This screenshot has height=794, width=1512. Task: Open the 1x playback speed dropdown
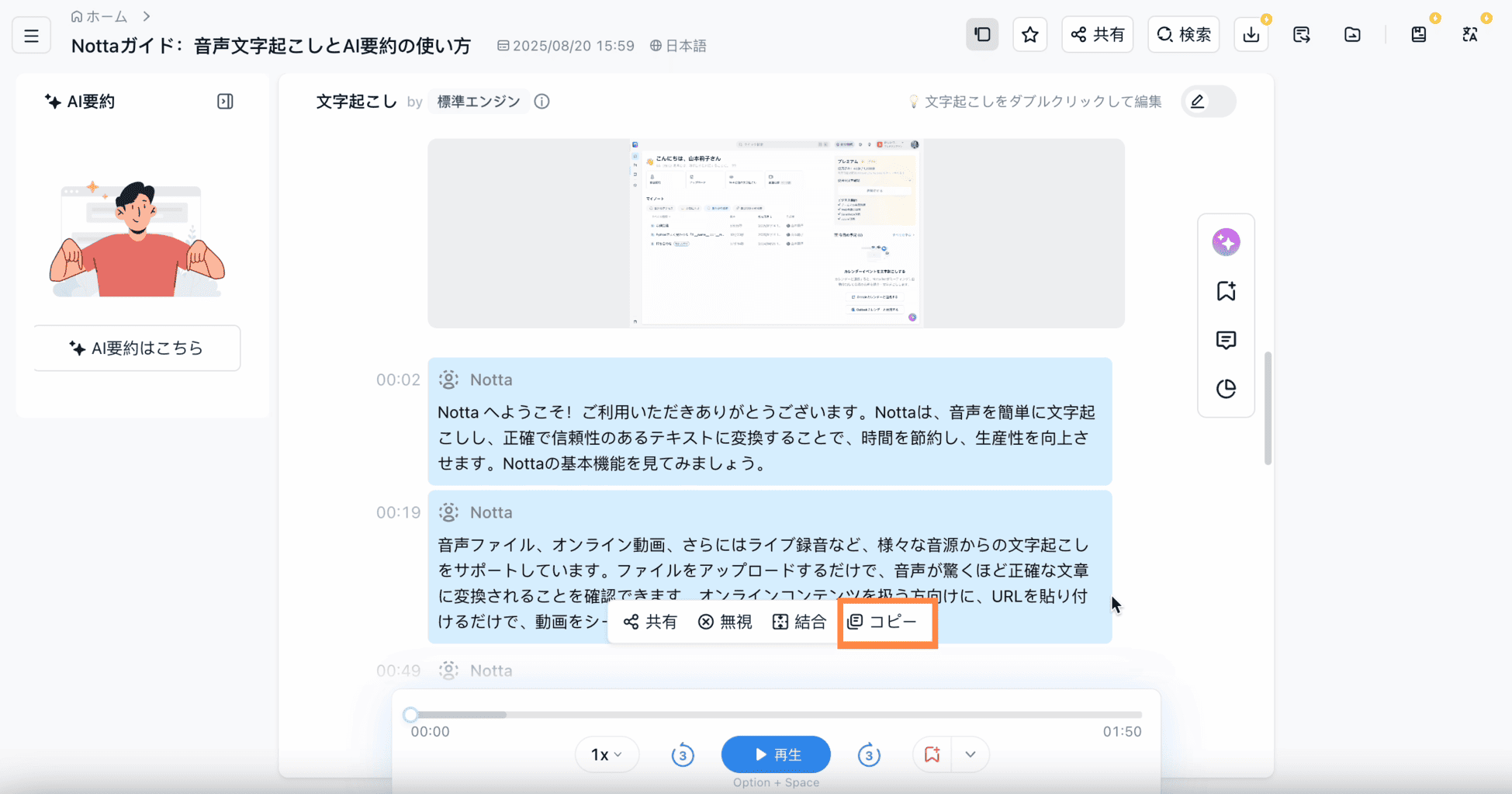coord(607,754)
